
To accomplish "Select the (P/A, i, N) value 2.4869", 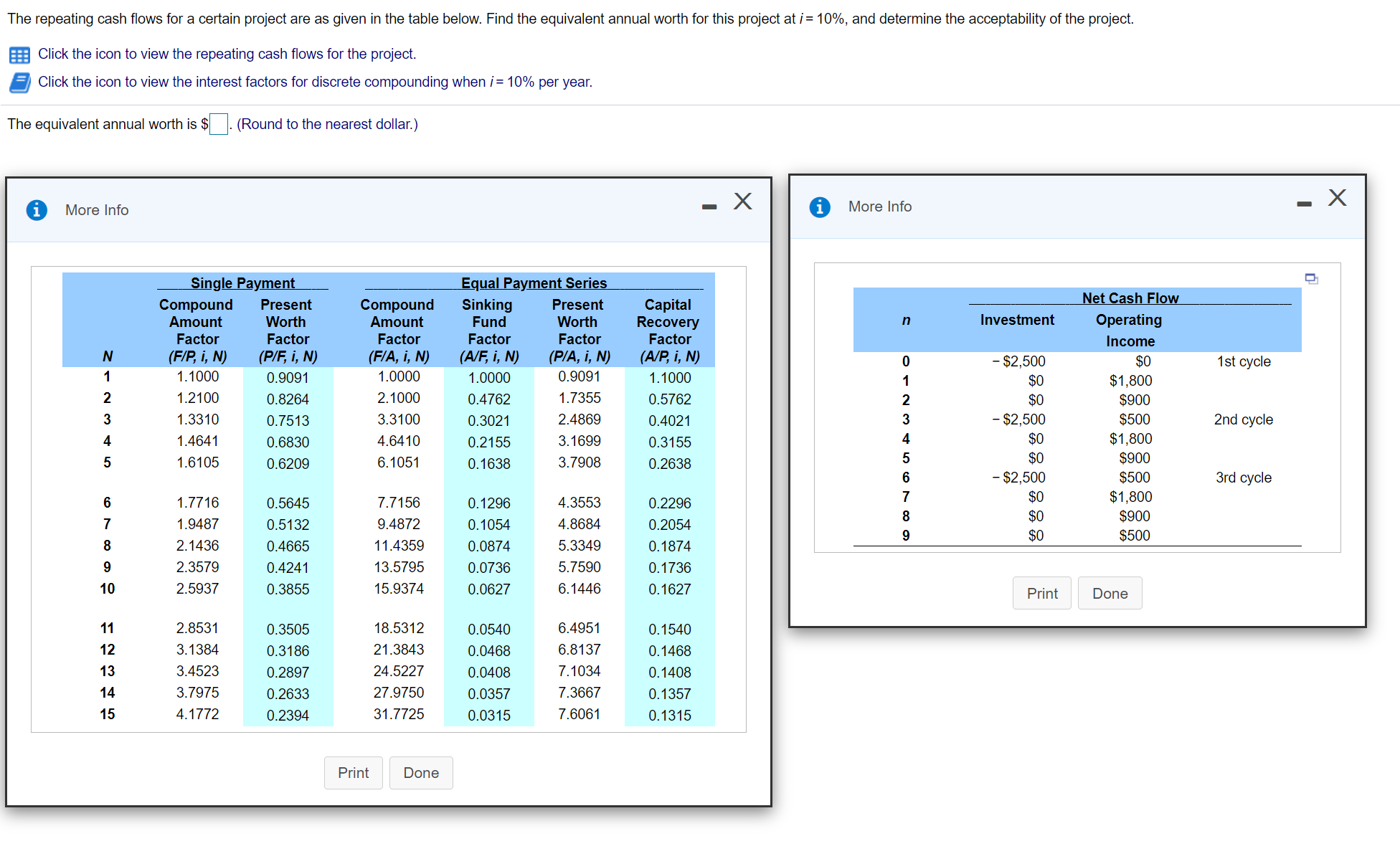I will pos(580,419).
